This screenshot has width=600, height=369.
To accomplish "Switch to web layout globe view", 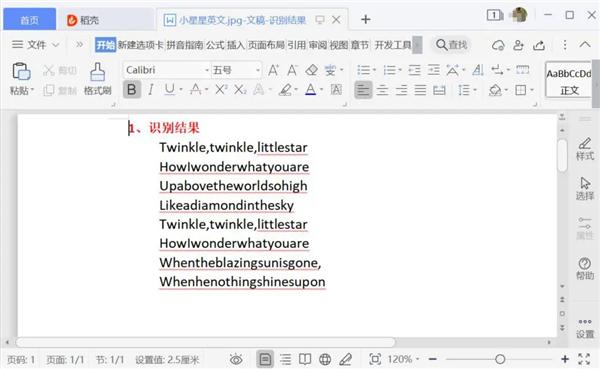I will pyautogui.click(x=325, y=359).
